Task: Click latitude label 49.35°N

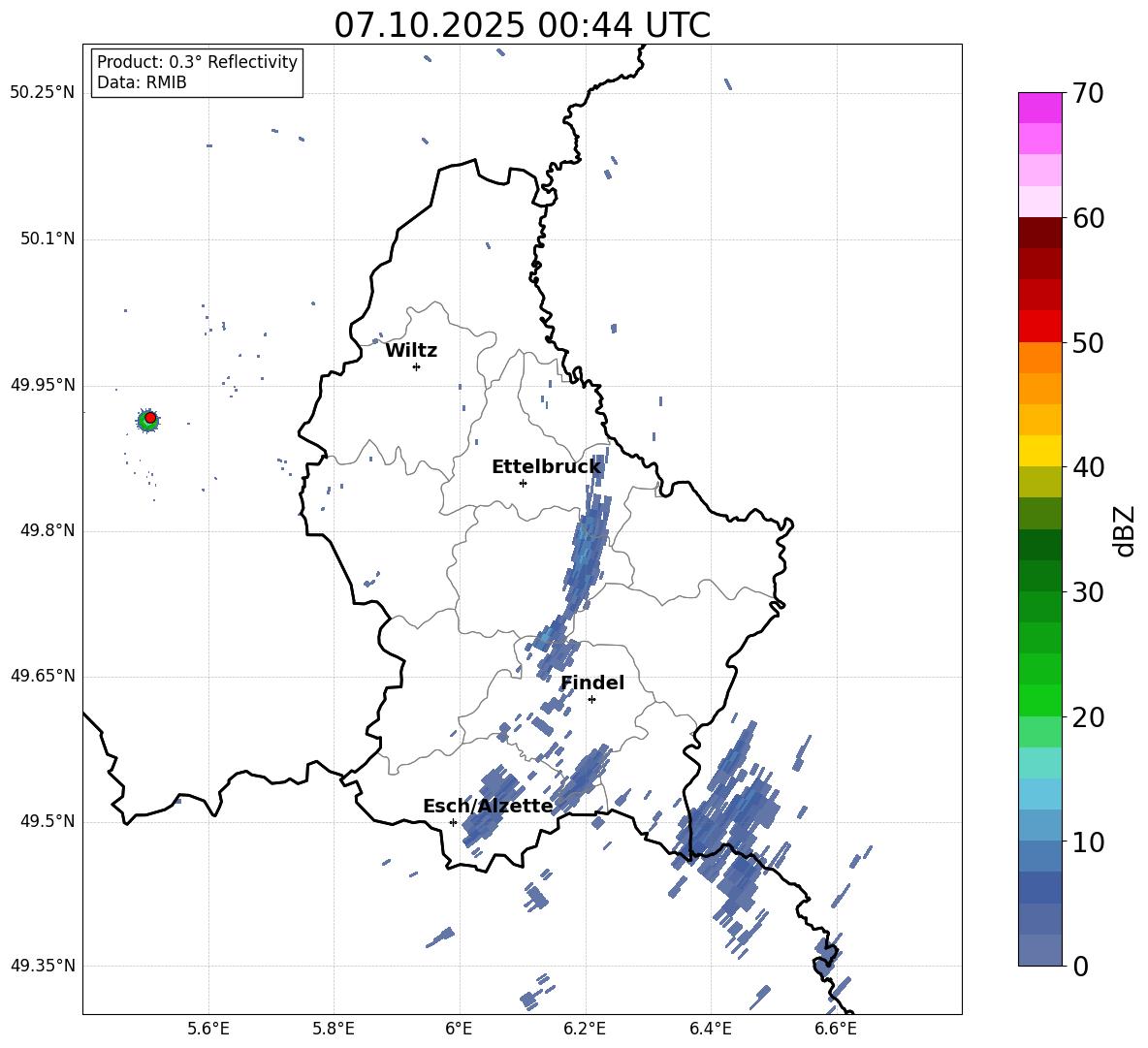Action: tap(43, 966)
